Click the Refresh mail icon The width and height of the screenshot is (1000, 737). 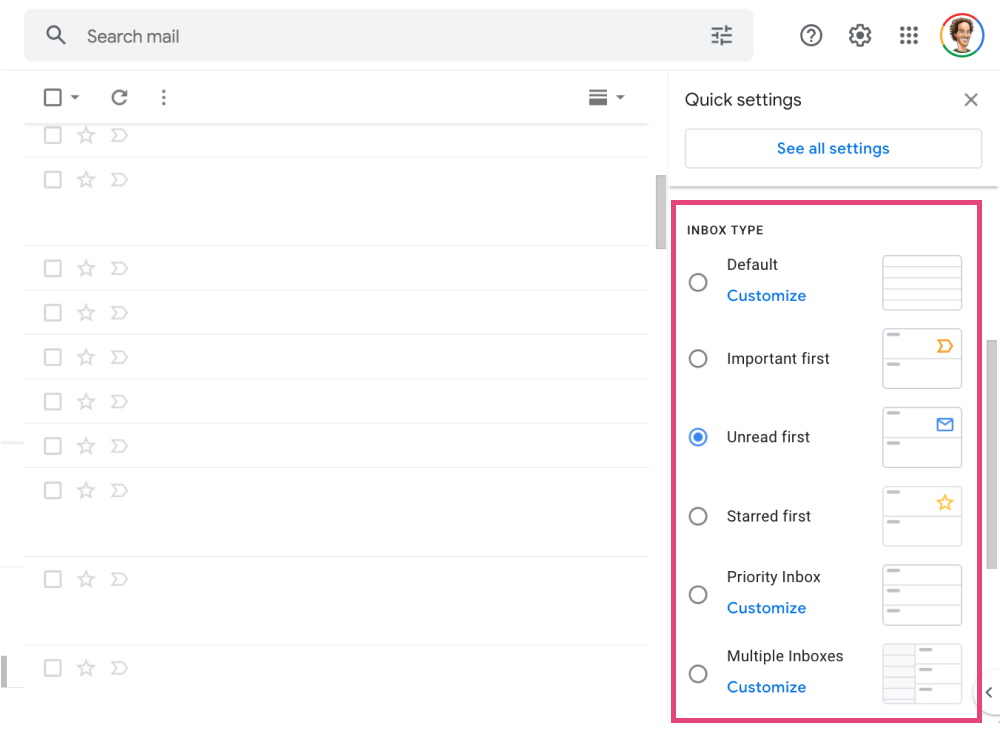119,97
